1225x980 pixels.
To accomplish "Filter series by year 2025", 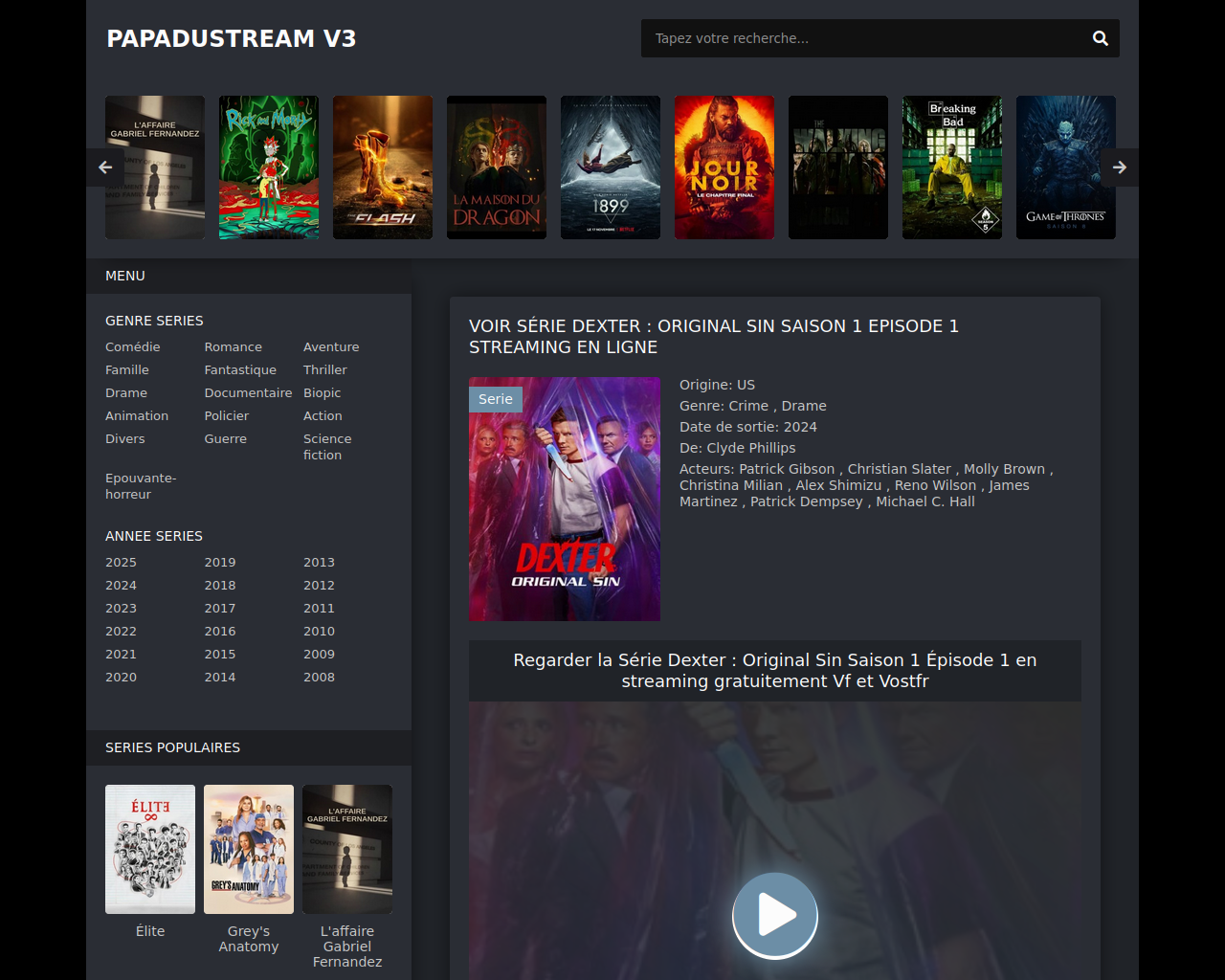I will click(121, 562).
